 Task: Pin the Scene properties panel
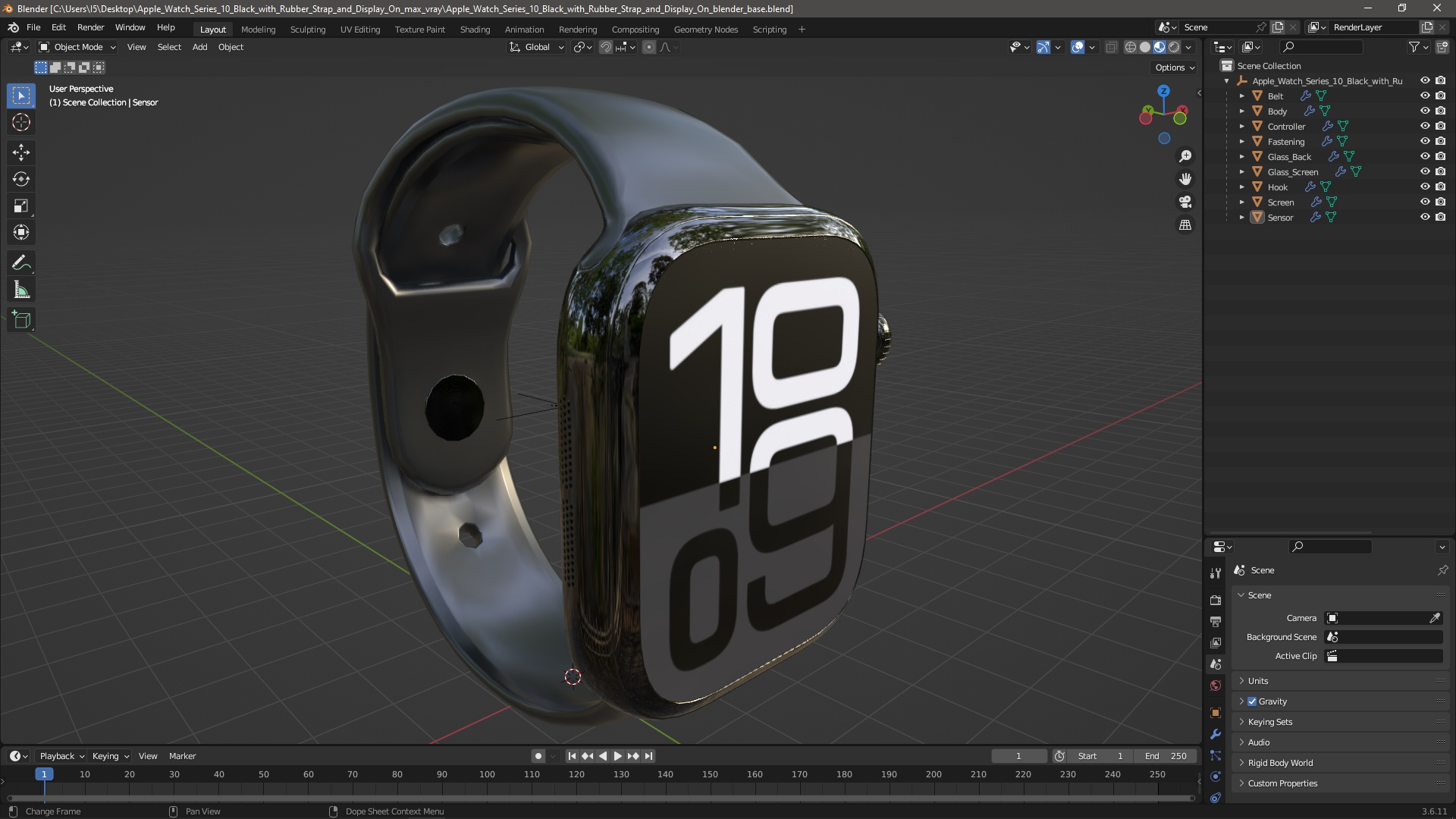point(1442,570)
